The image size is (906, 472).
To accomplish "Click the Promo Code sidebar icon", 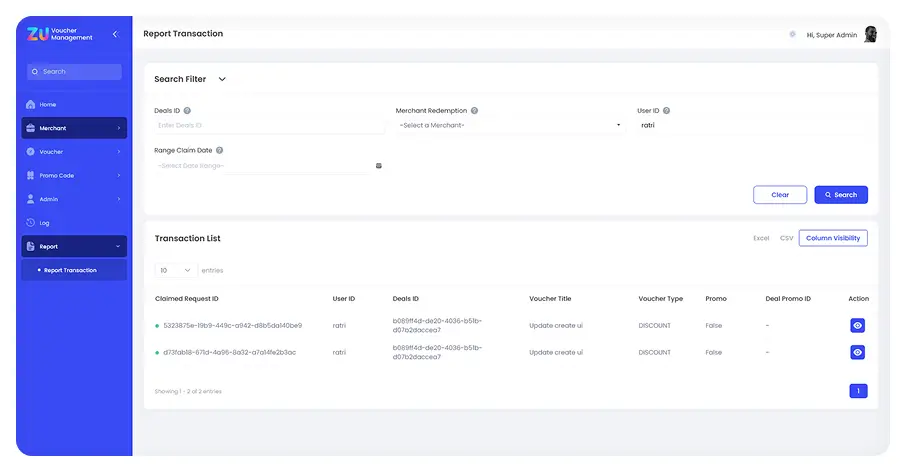I will [31, 176].
